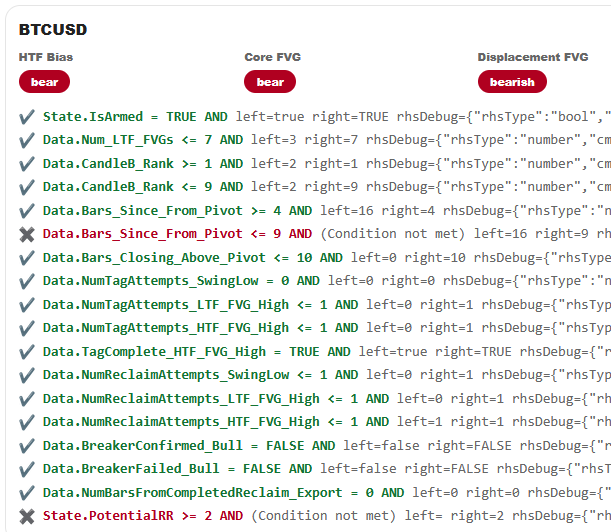Click the Displacement FVG bearish badge
This screenshot has height=532, width=611.
512,82
